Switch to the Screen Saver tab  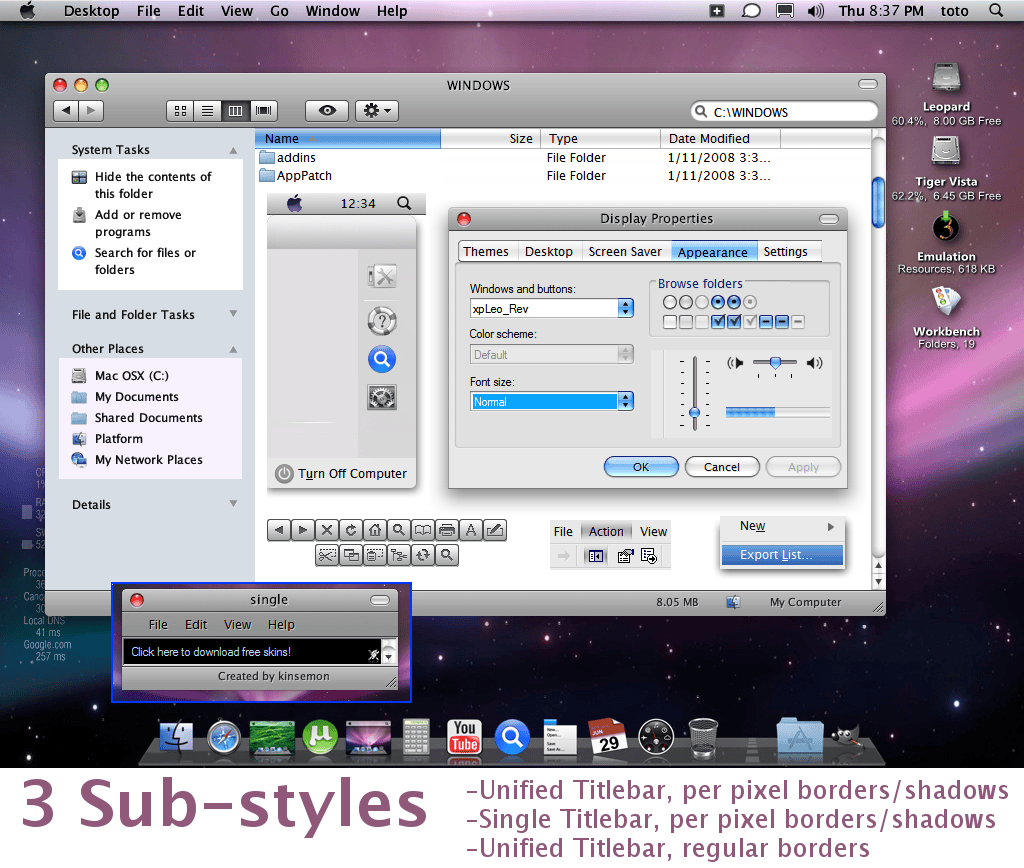tap(624, 251)
